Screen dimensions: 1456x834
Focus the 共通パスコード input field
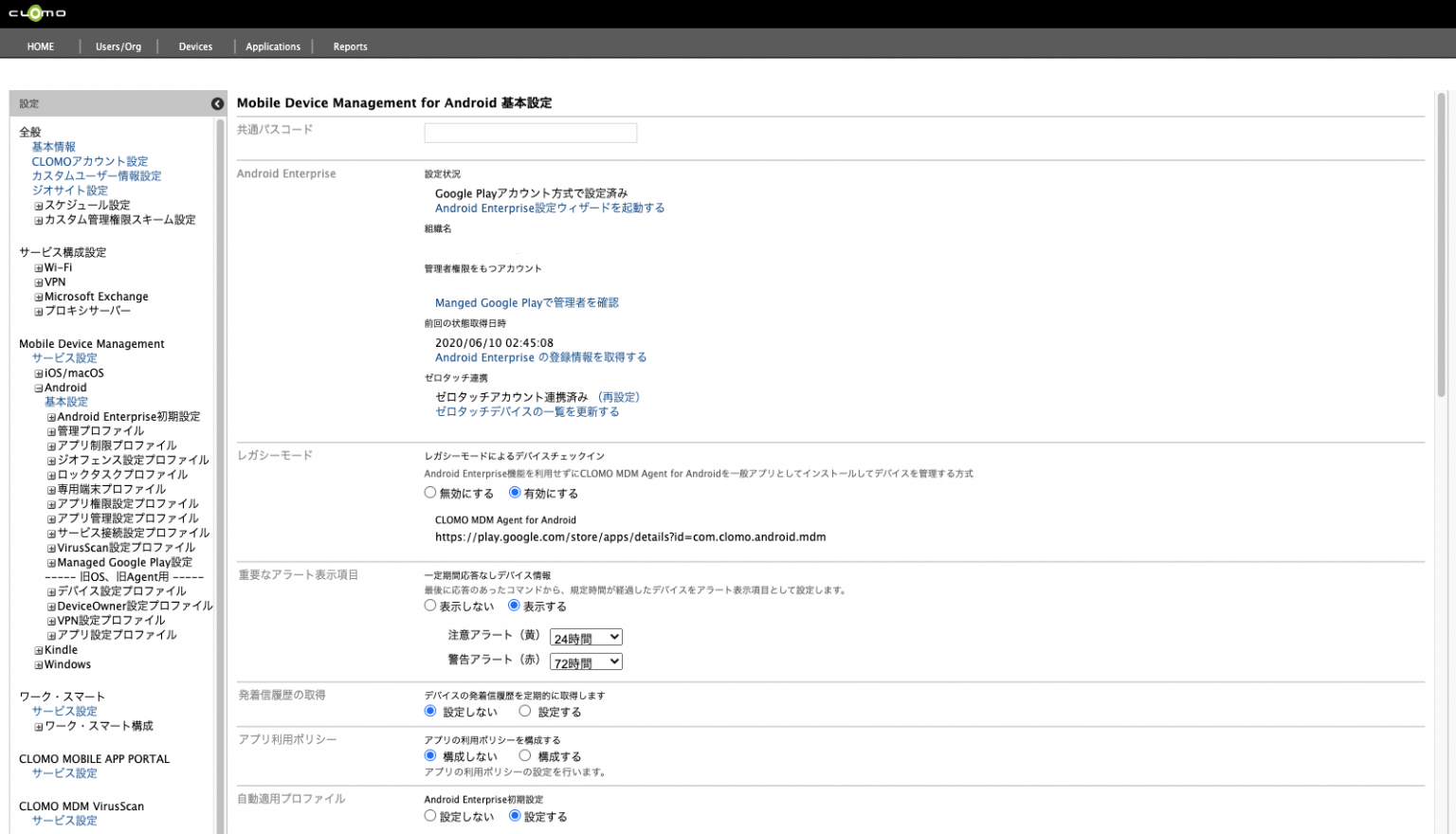531,133
